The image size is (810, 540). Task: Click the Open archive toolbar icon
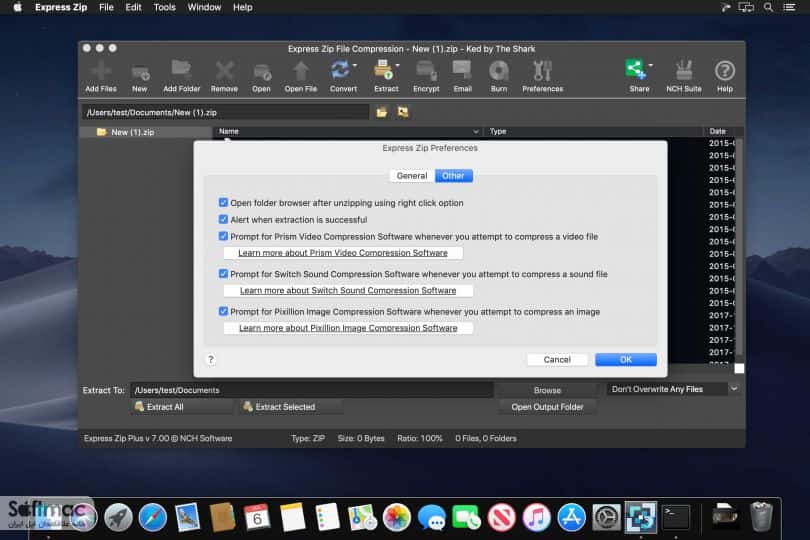(x=261, y=76)
